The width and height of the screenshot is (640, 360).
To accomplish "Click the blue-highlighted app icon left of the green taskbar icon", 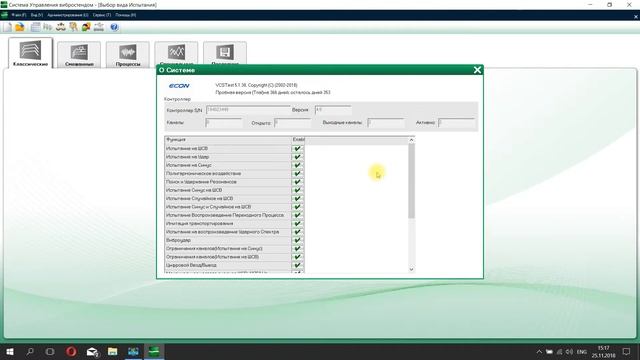I will tap(133, 351).
